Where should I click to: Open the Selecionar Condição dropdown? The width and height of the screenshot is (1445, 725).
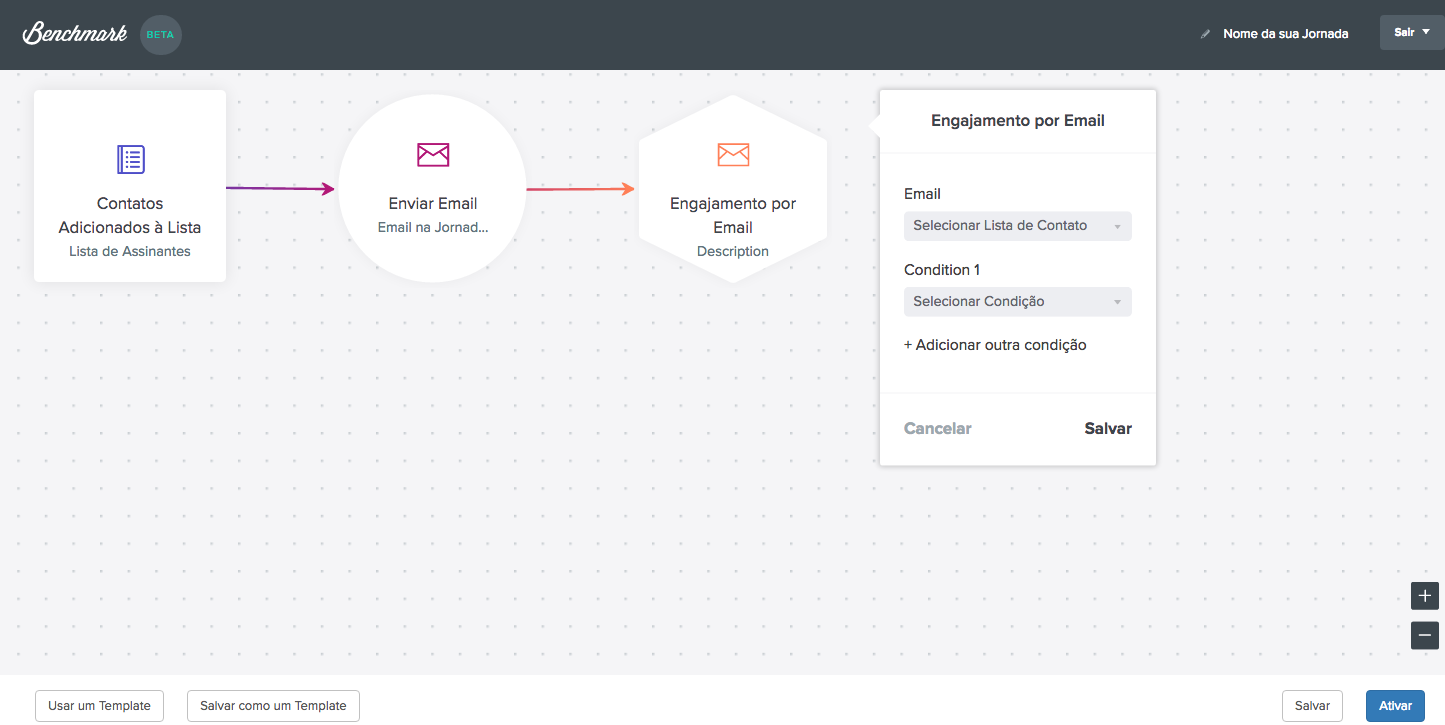(1017, 302)
